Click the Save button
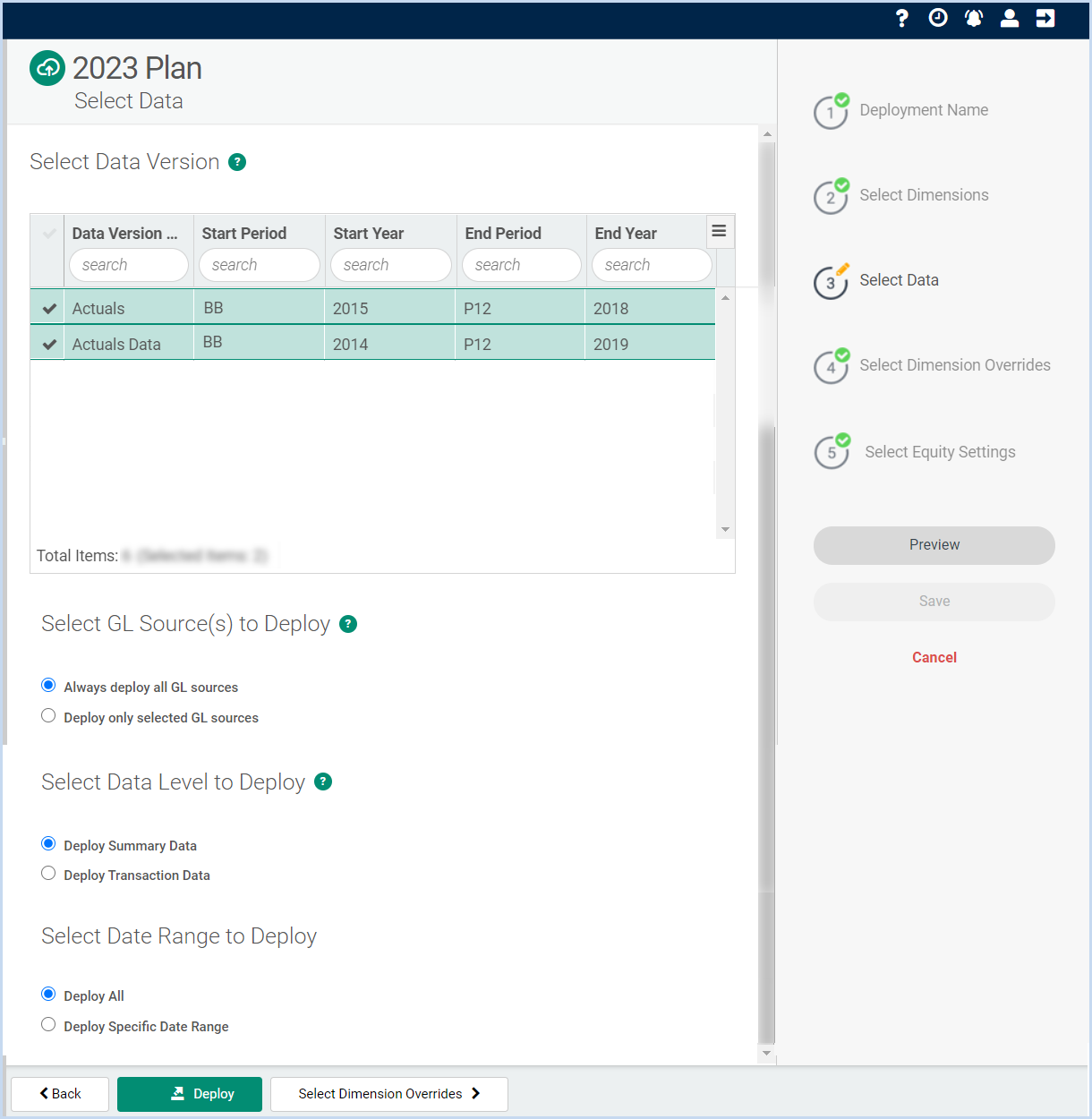Viewport: 1092px width, 1119px height. point(934,602)
